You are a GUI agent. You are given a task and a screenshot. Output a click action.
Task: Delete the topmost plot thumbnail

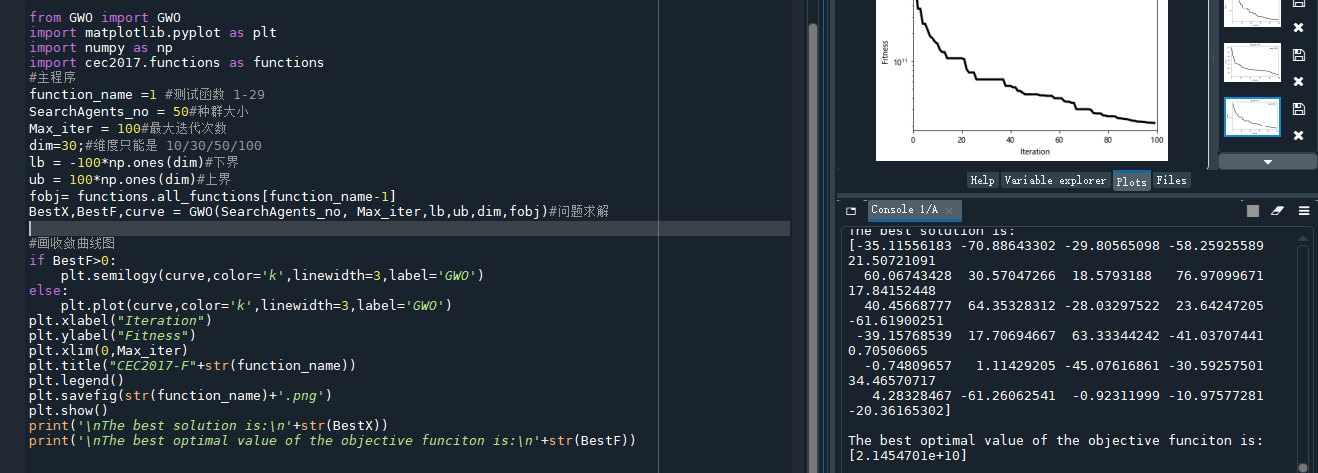1298,28
